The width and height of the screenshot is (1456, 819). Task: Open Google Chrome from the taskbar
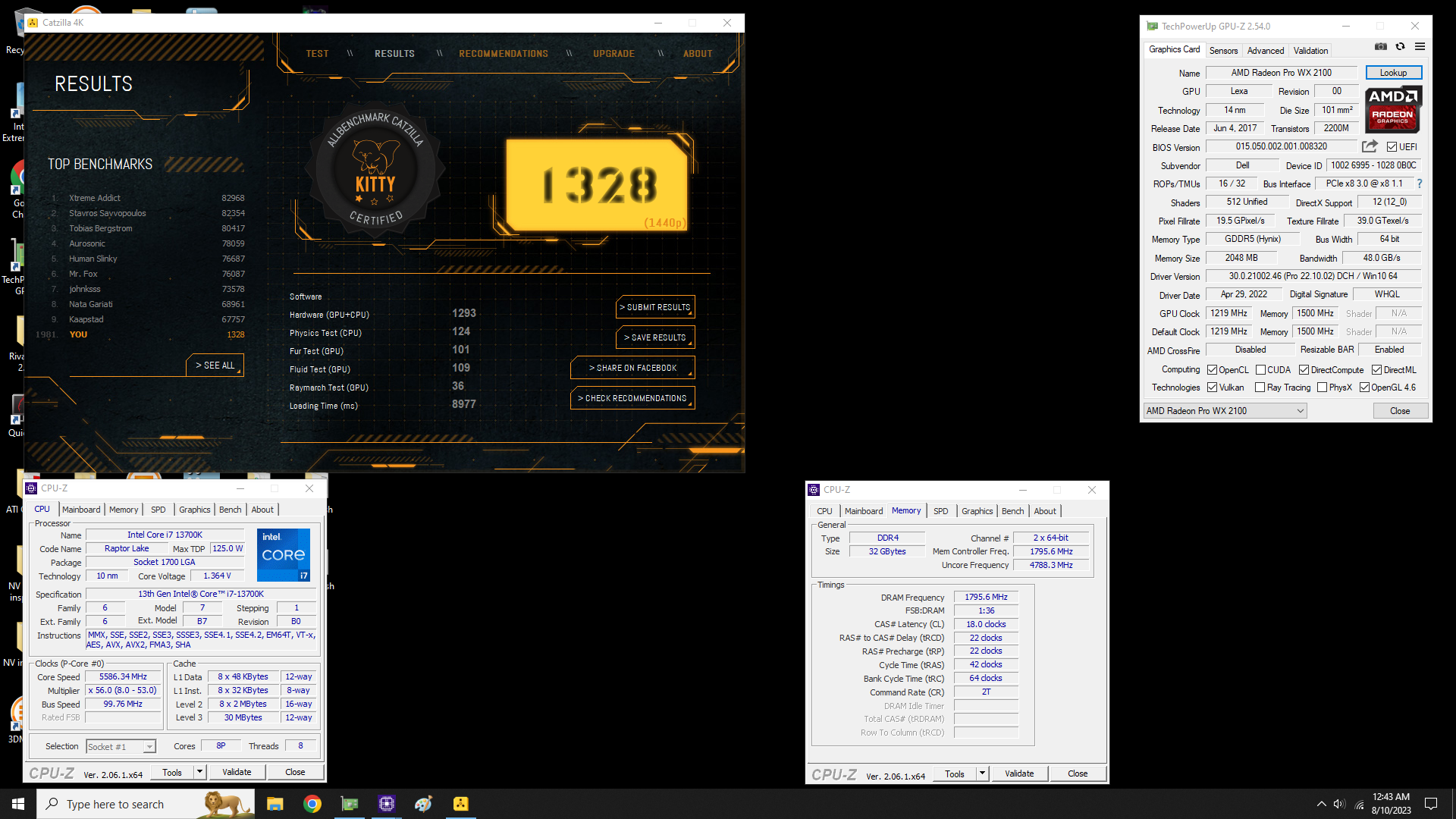312,804
